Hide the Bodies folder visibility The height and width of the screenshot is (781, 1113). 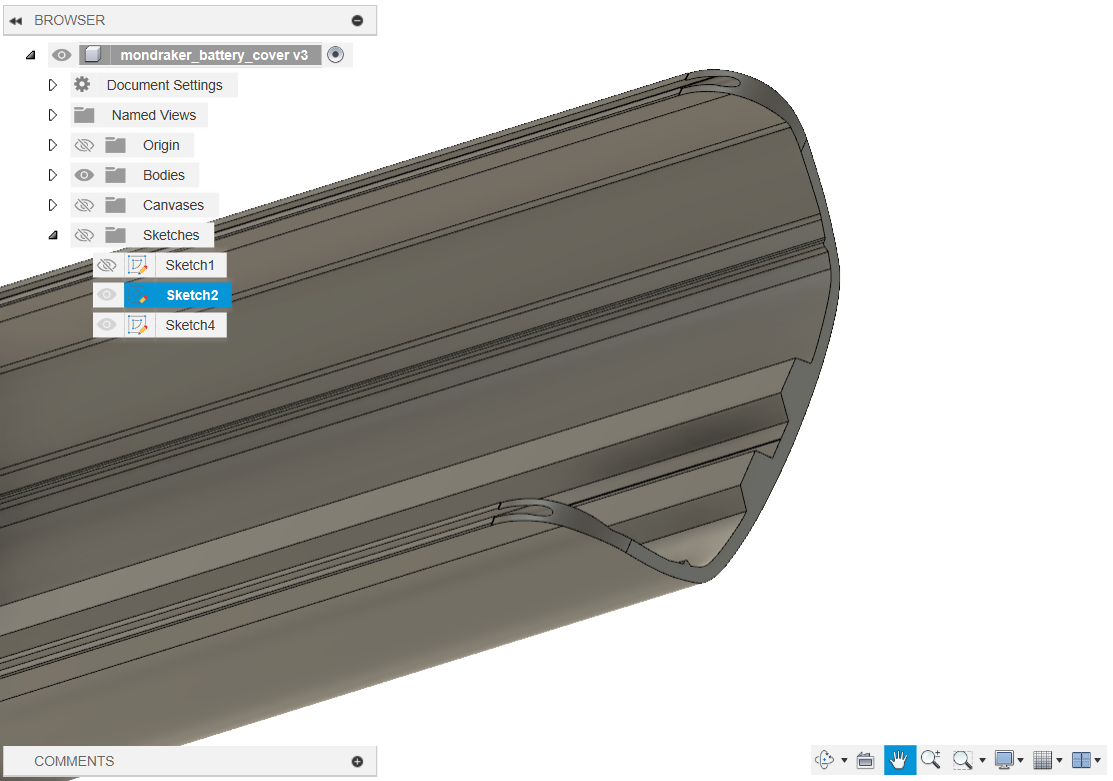click(85, 175)
